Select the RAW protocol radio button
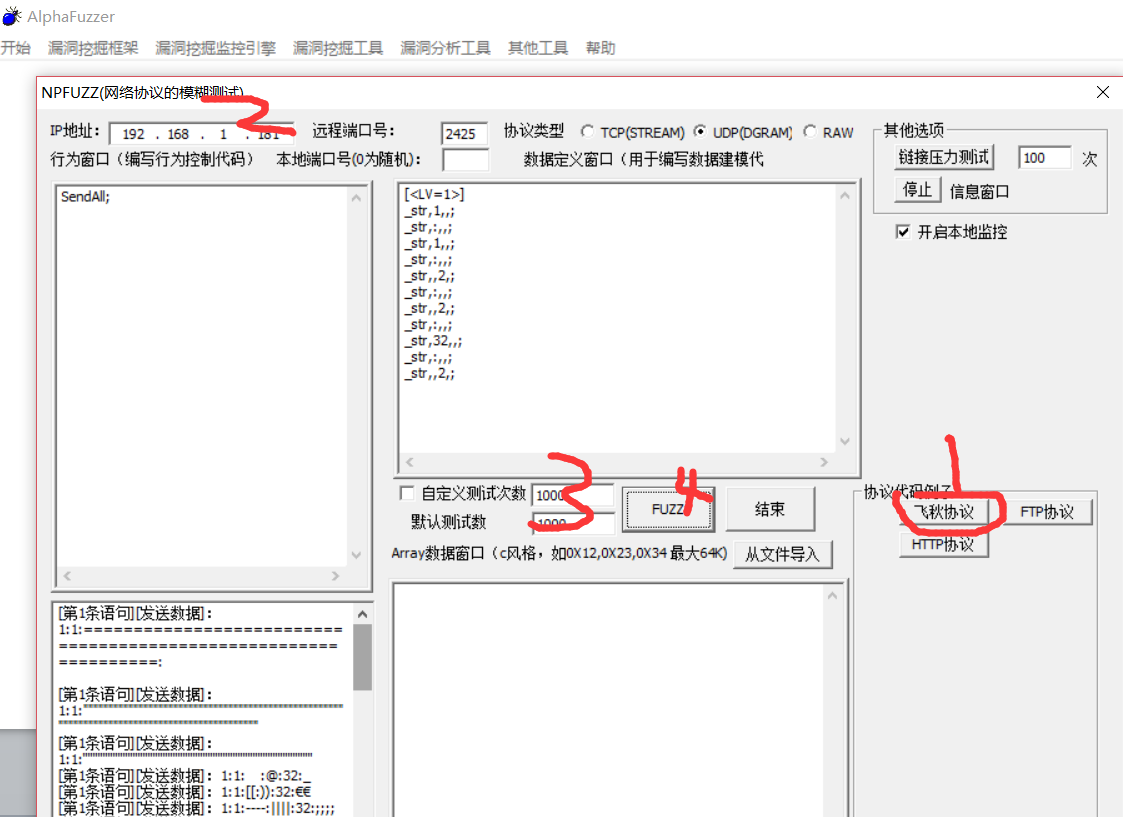 point(810,132)
